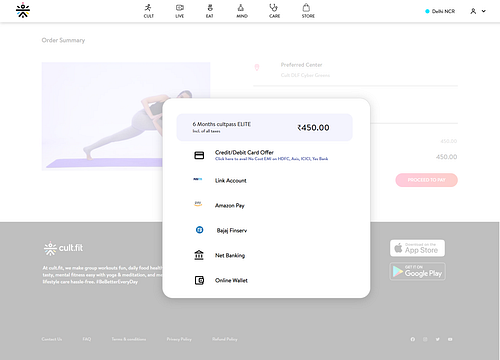The image size is (500, 360).
Task: Click the Get it on Google Play badge
Action: coord(417,271)
